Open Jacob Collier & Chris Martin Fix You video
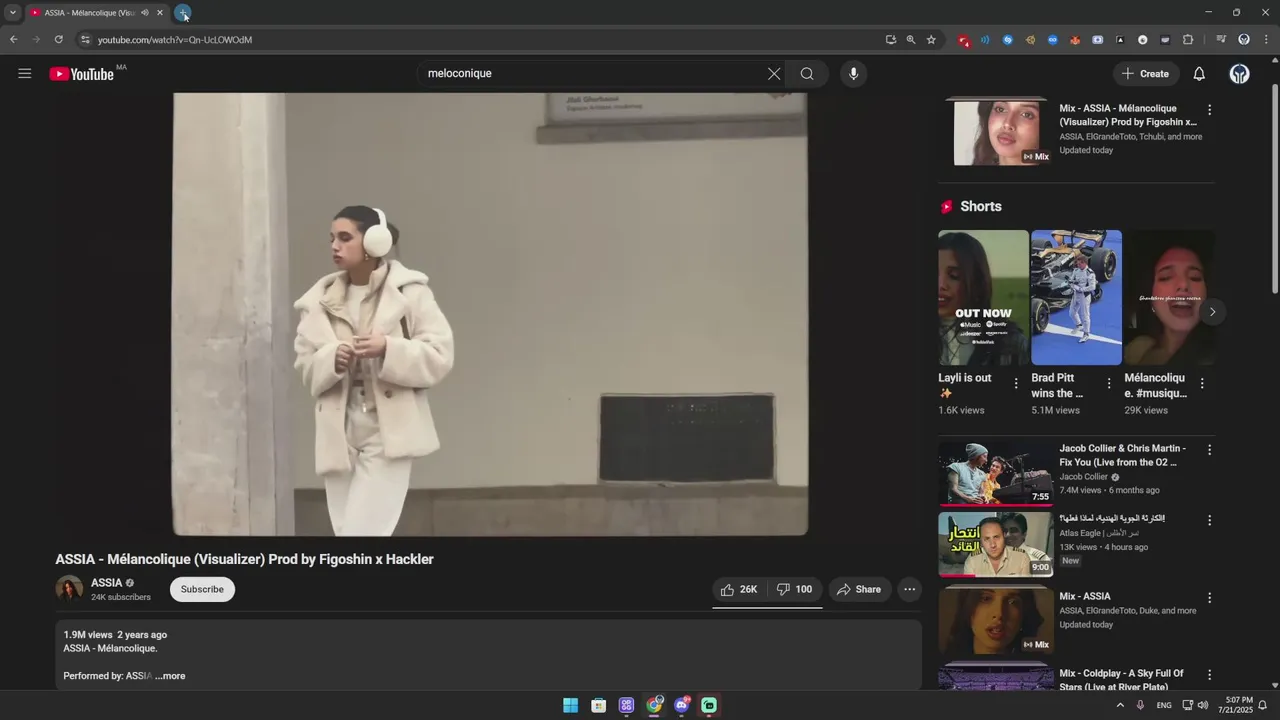The image size is (1280, 720). click(1122, 456)
